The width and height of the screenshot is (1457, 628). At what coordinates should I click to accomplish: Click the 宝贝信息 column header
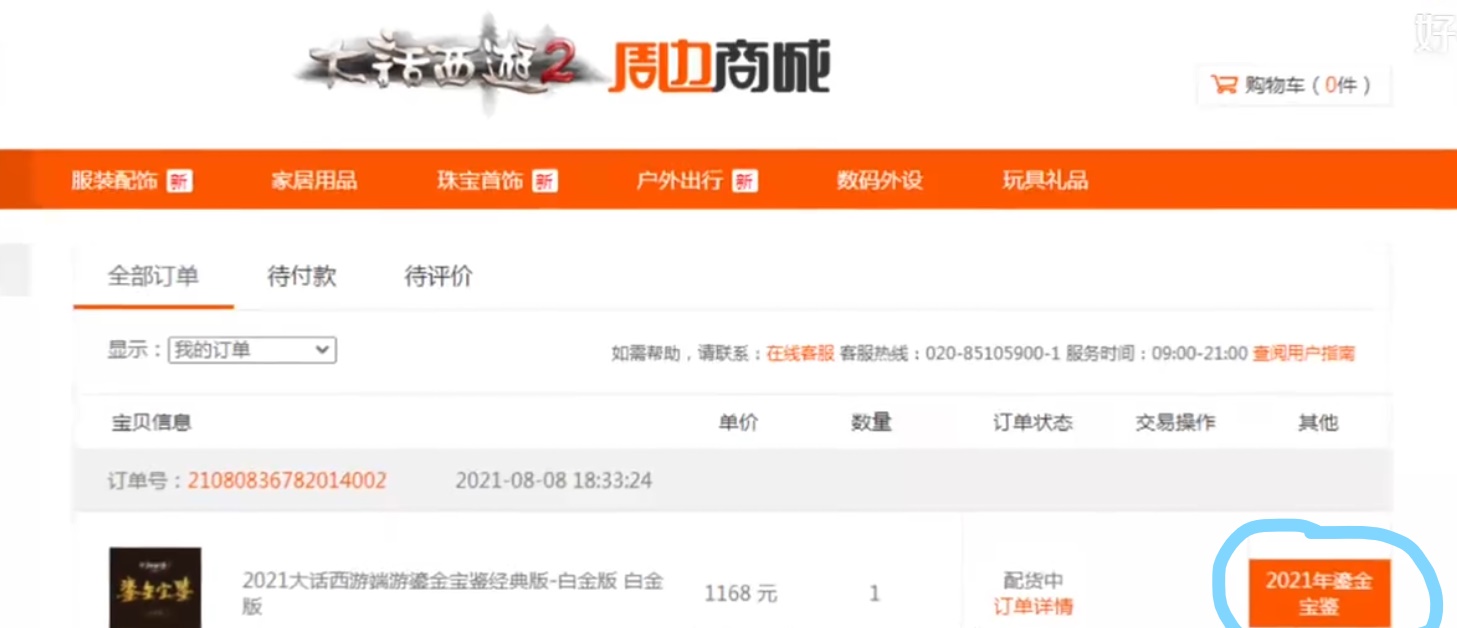pyautogui.click(x=151, y=422)
